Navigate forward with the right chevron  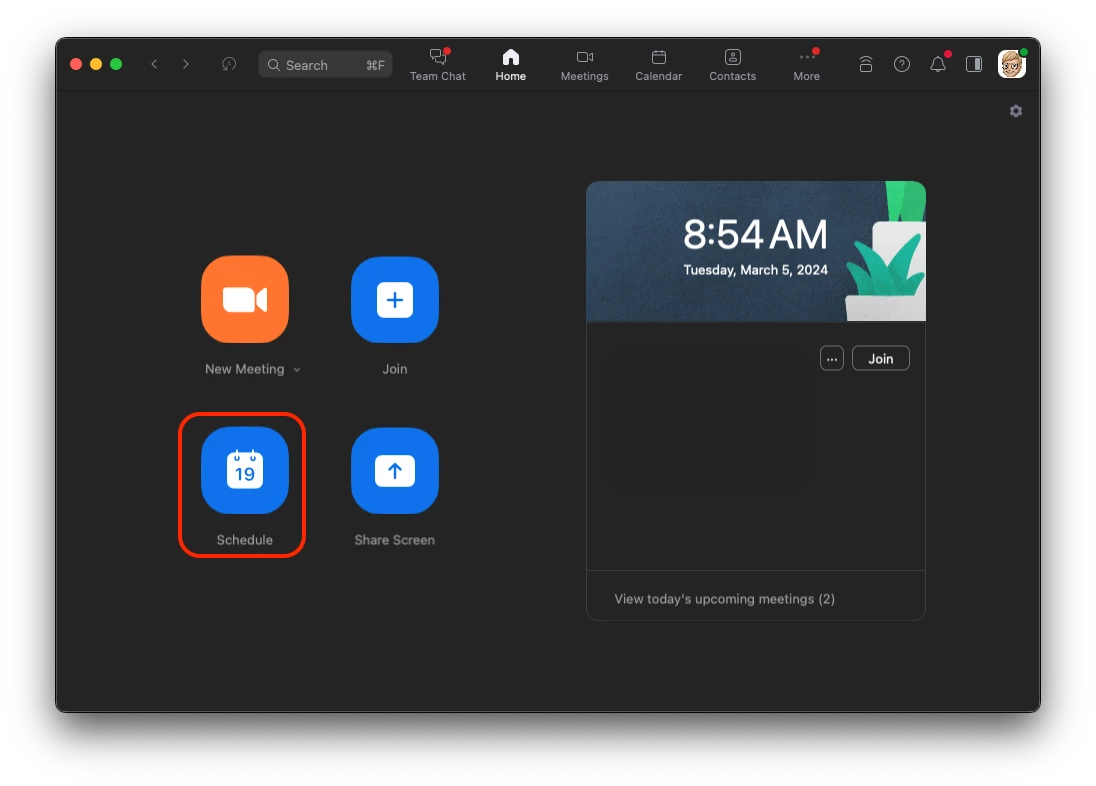coord(185,64)
